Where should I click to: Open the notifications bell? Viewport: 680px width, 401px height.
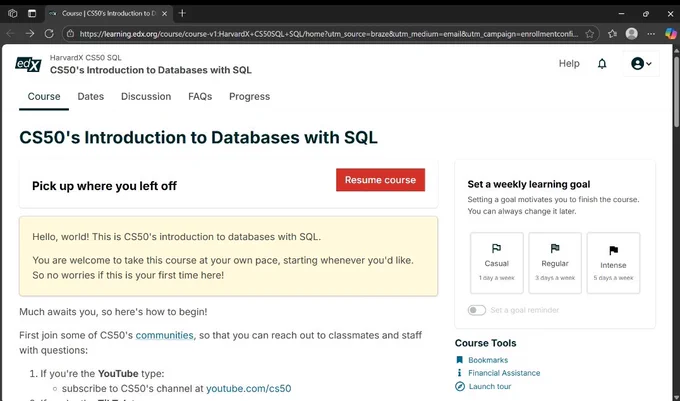[602, 64]
